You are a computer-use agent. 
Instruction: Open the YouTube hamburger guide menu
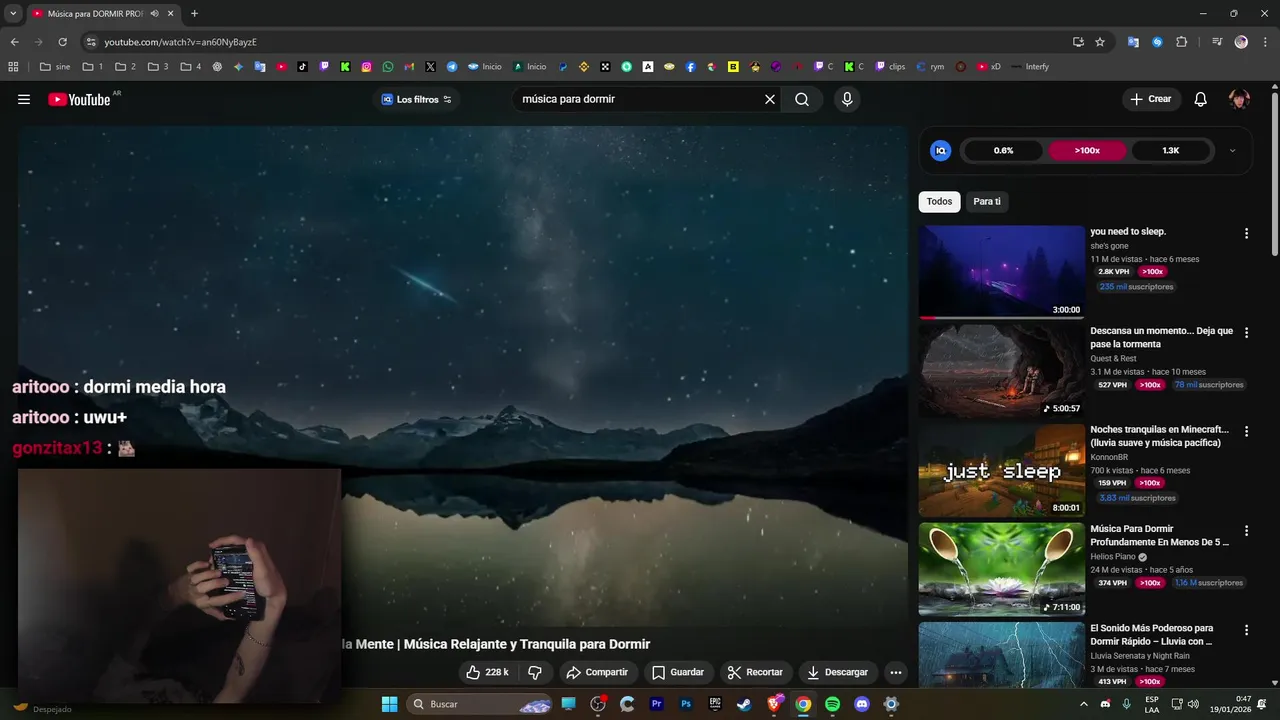pyautogui.click(x=24, y=99)
